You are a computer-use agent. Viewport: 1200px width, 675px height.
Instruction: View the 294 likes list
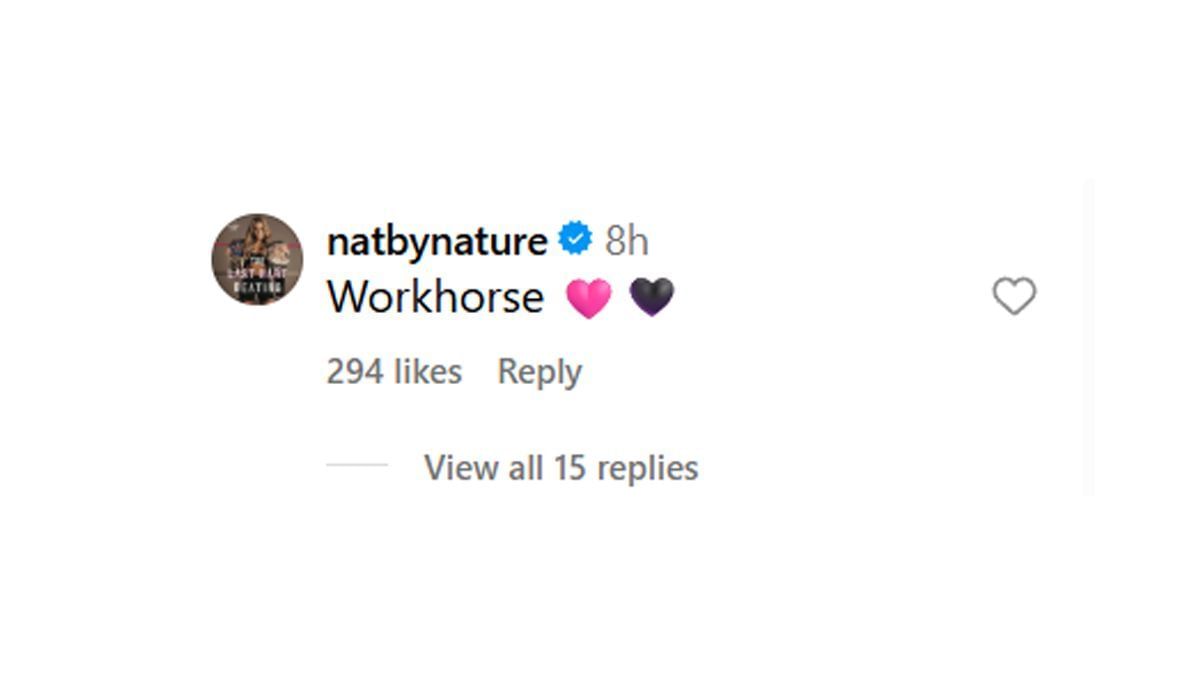(x=394, y=372)
